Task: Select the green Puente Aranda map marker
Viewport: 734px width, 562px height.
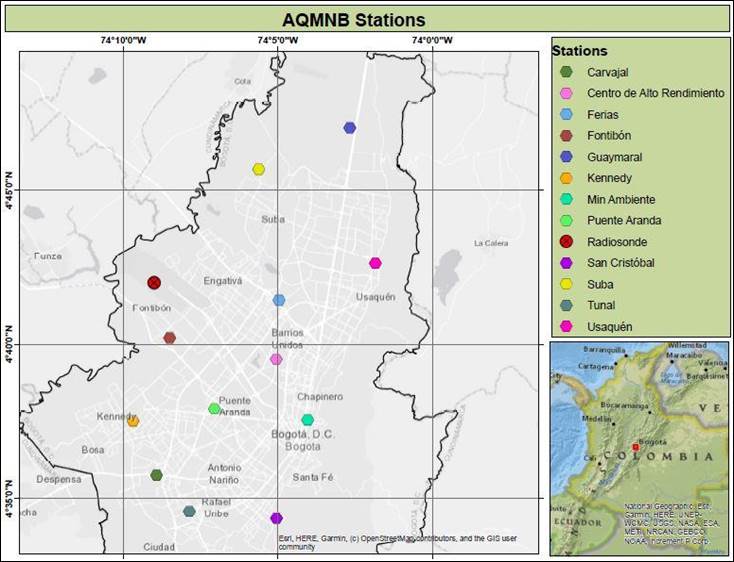Action: 214,408
